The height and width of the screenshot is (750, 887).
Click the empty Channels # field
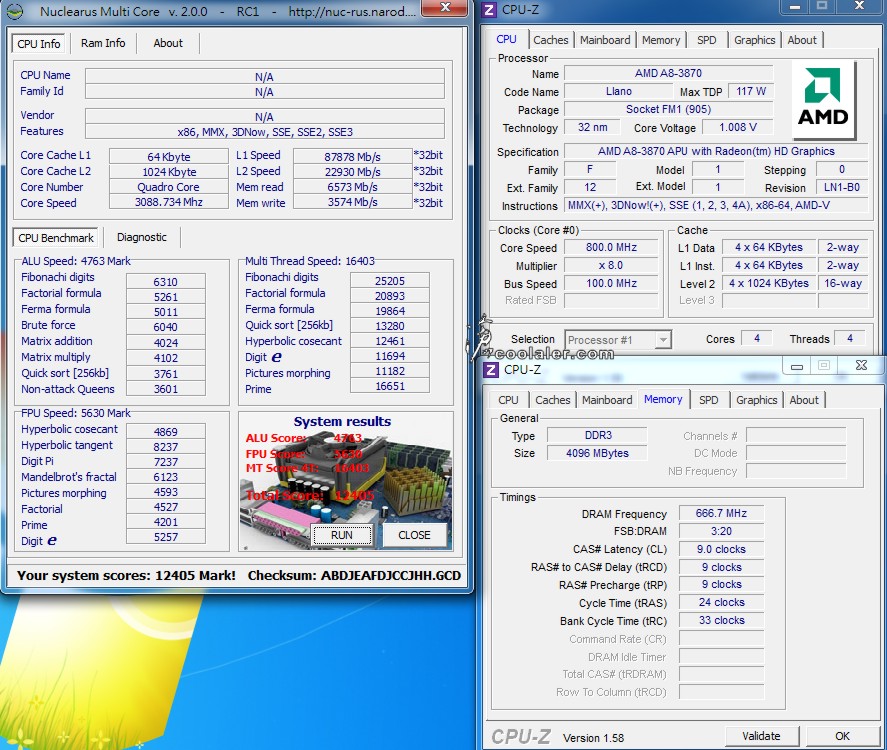(796, 436)
